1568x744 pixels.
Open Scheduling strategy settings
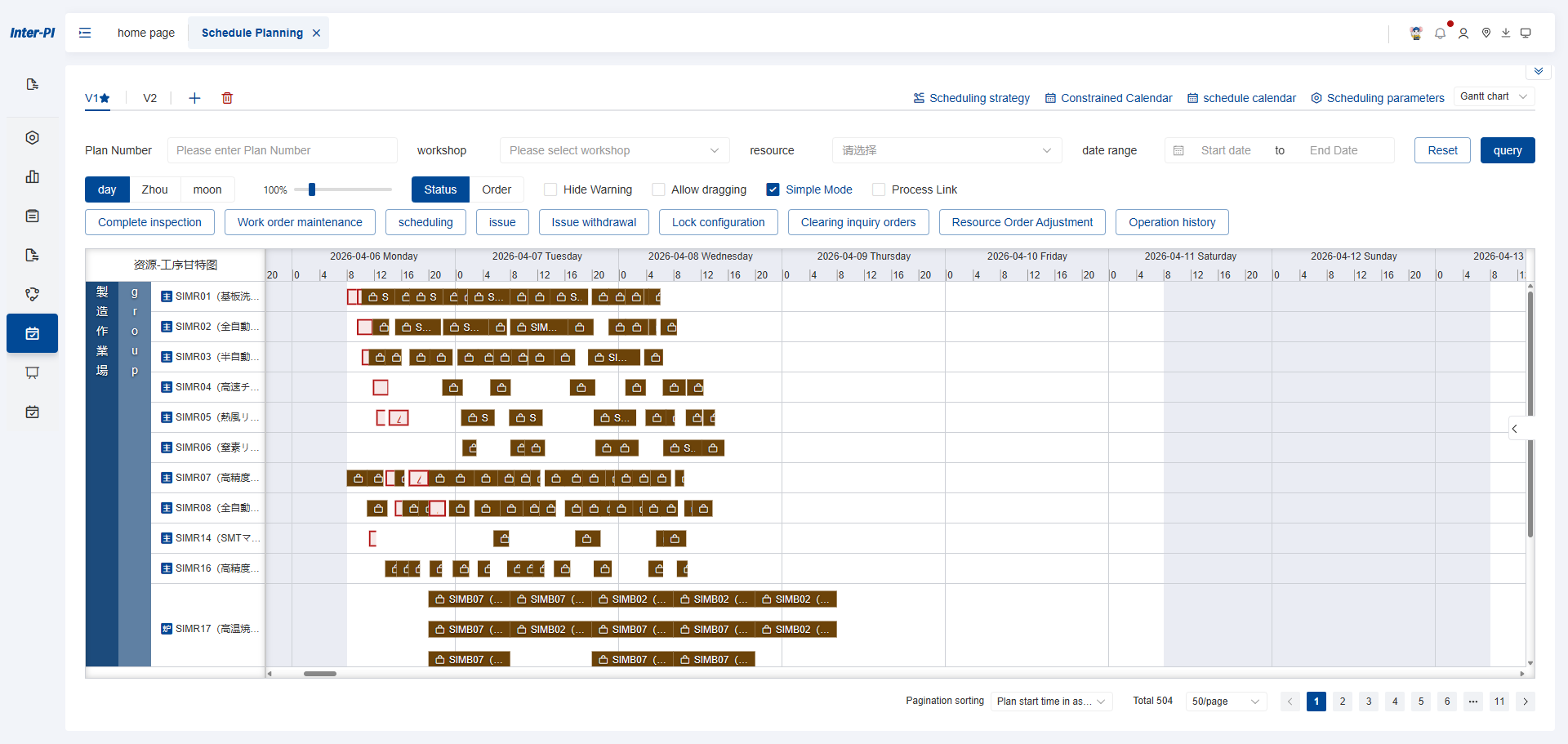coord(972,98)
